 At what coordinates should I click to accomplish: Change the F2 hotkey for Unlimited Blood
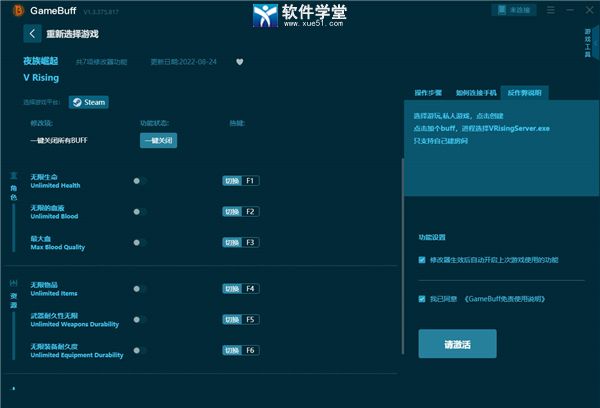(241, 212)
